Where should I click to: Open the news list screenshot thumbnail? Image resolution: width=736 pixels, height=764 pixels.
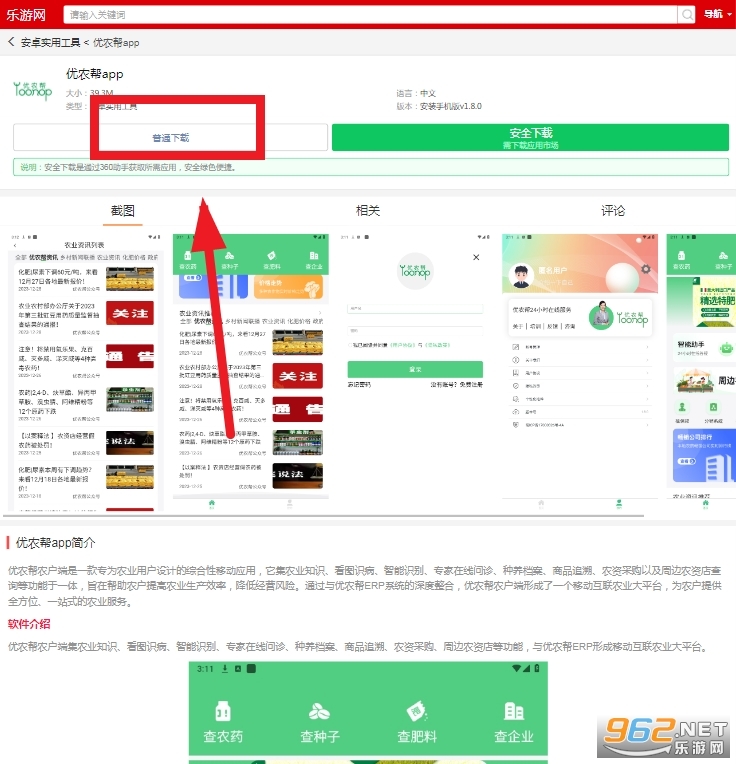click(84, 373)
